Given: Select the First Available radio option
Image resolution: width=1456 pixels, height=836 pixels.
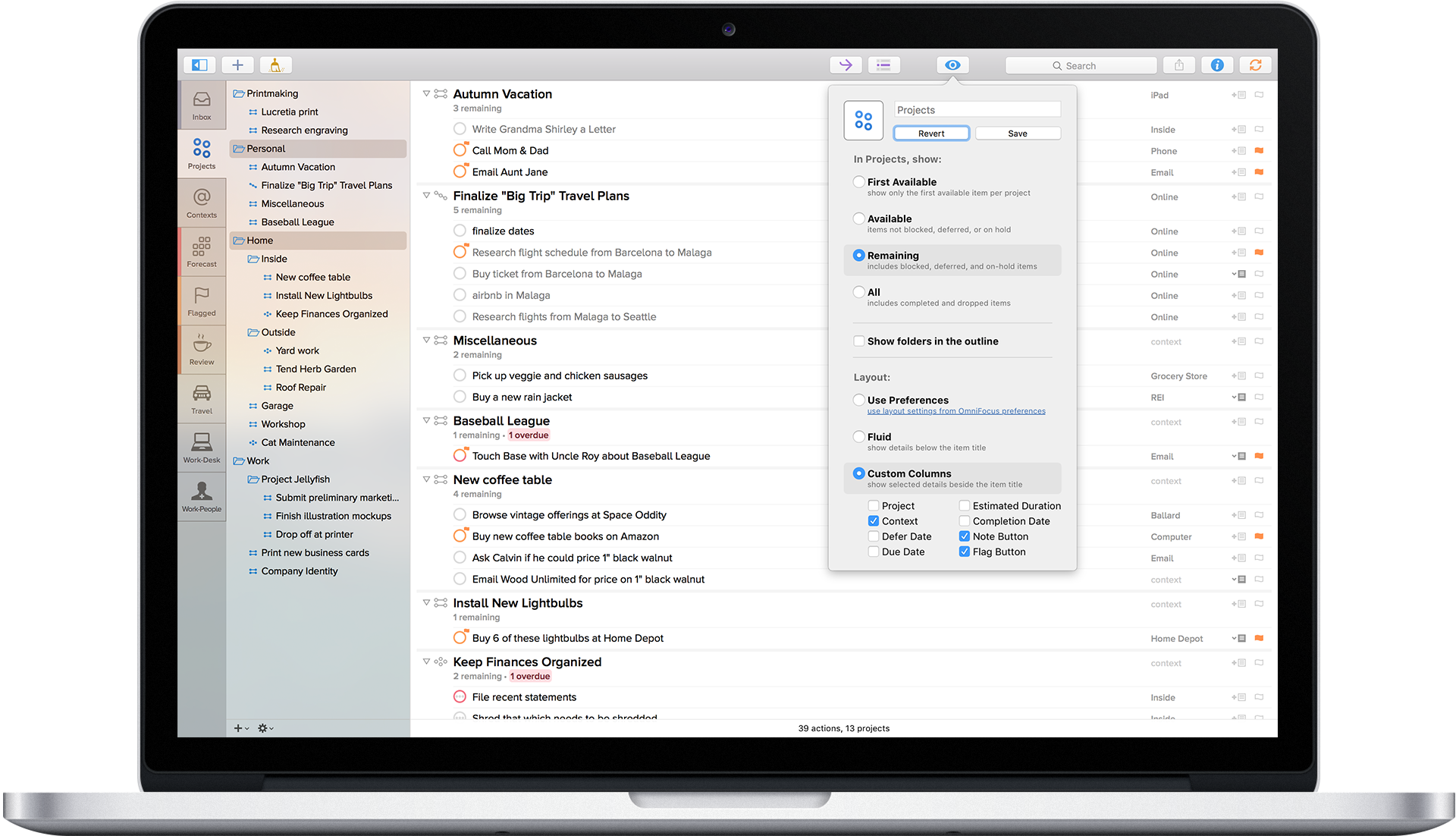Looking at the screenshot, I should click(x=858, y=182).
